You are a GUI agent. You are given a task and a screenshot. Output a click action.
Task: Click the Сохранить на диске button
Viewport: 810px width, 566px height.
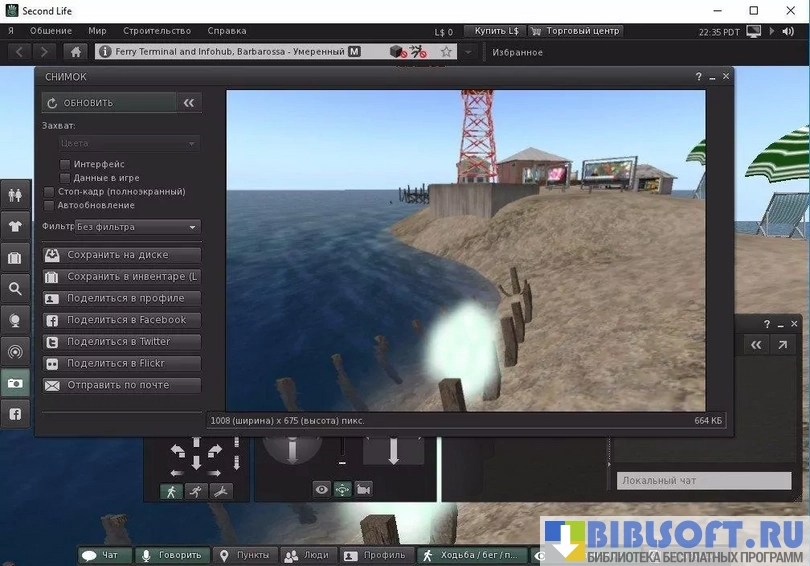(x=122, y=255)
